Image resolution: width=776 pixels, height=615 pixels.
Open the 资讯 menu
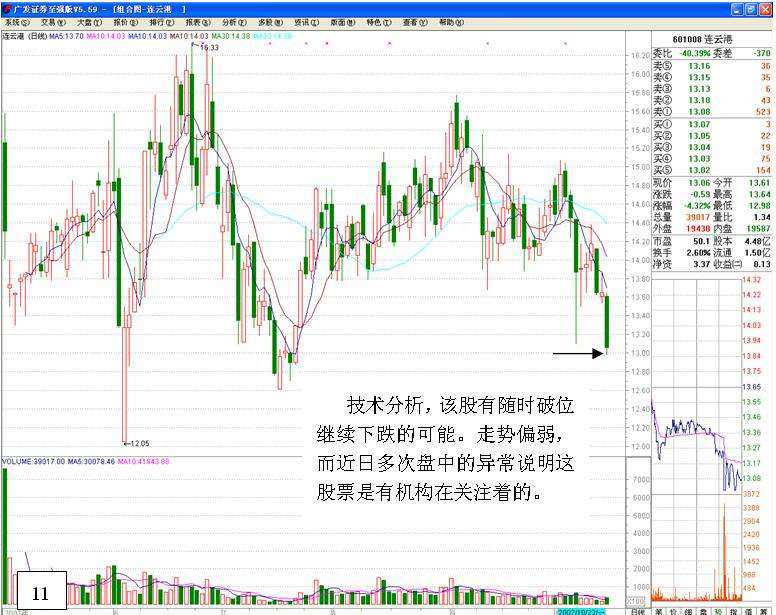point(306,22)
